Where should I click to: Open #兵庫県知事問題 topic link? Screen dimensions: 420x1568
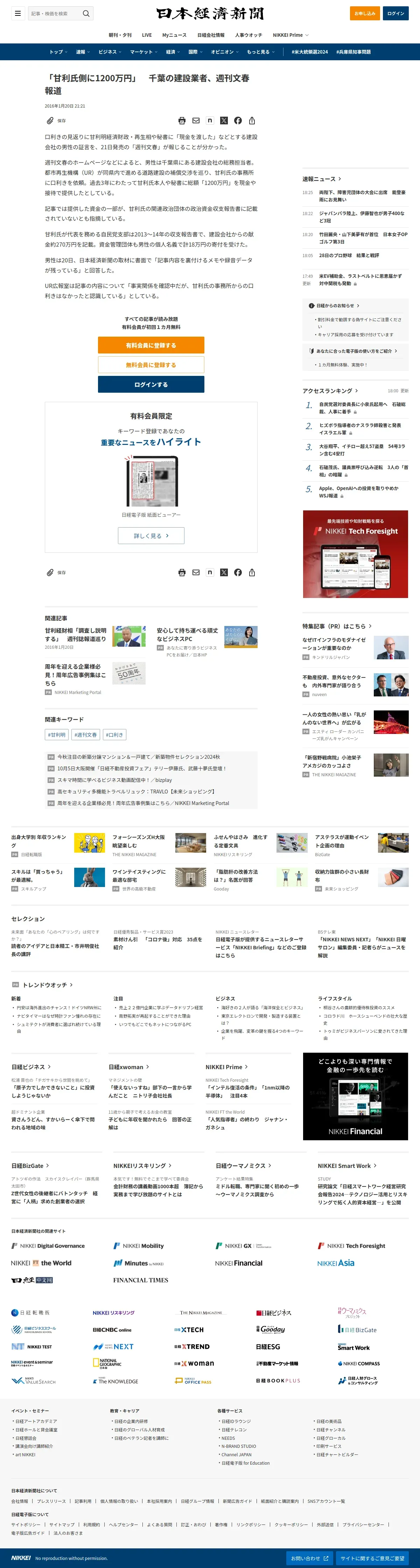[x=353, y=52]
